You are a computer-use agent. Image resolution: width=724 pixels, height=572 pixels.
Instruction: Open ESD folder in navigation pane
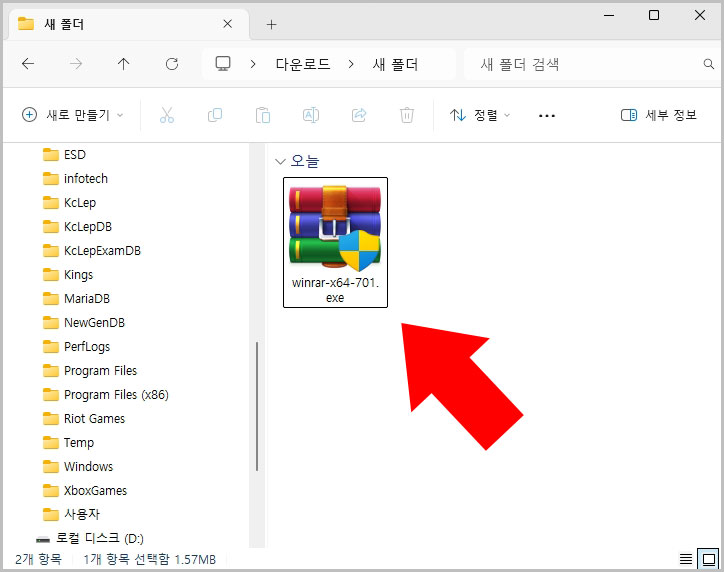click(x=65, y=155)
